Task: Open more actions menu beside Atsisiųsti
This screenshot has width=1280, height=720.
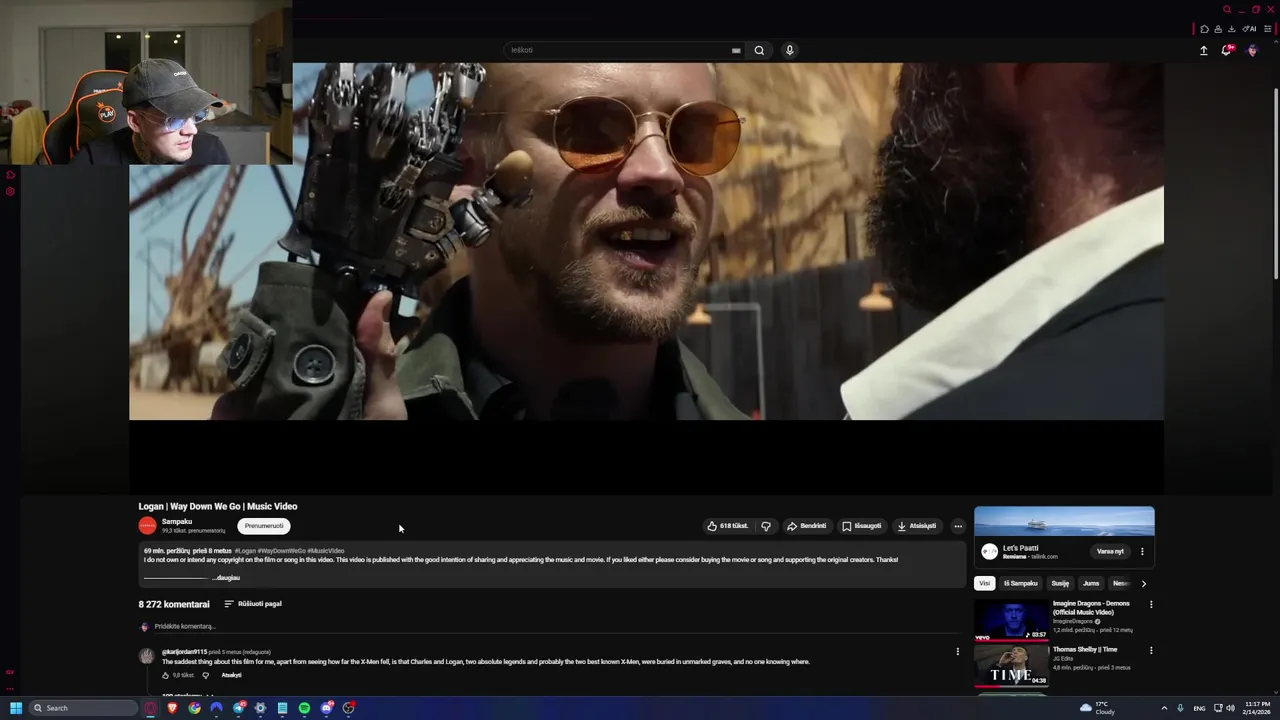Action: pyautogui.click(x=958, y=526)
